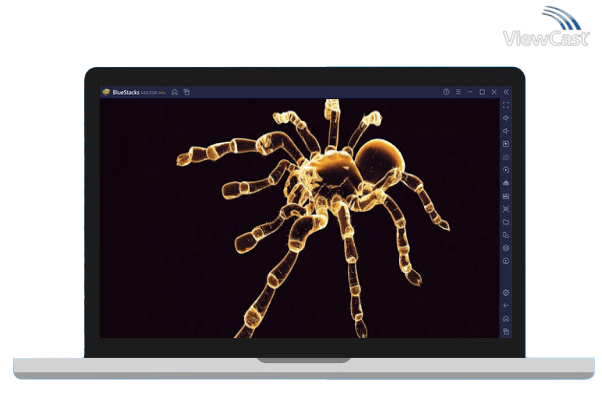Open the keyboard game controls icon
The image size is (602, 414).
[506, 157]
